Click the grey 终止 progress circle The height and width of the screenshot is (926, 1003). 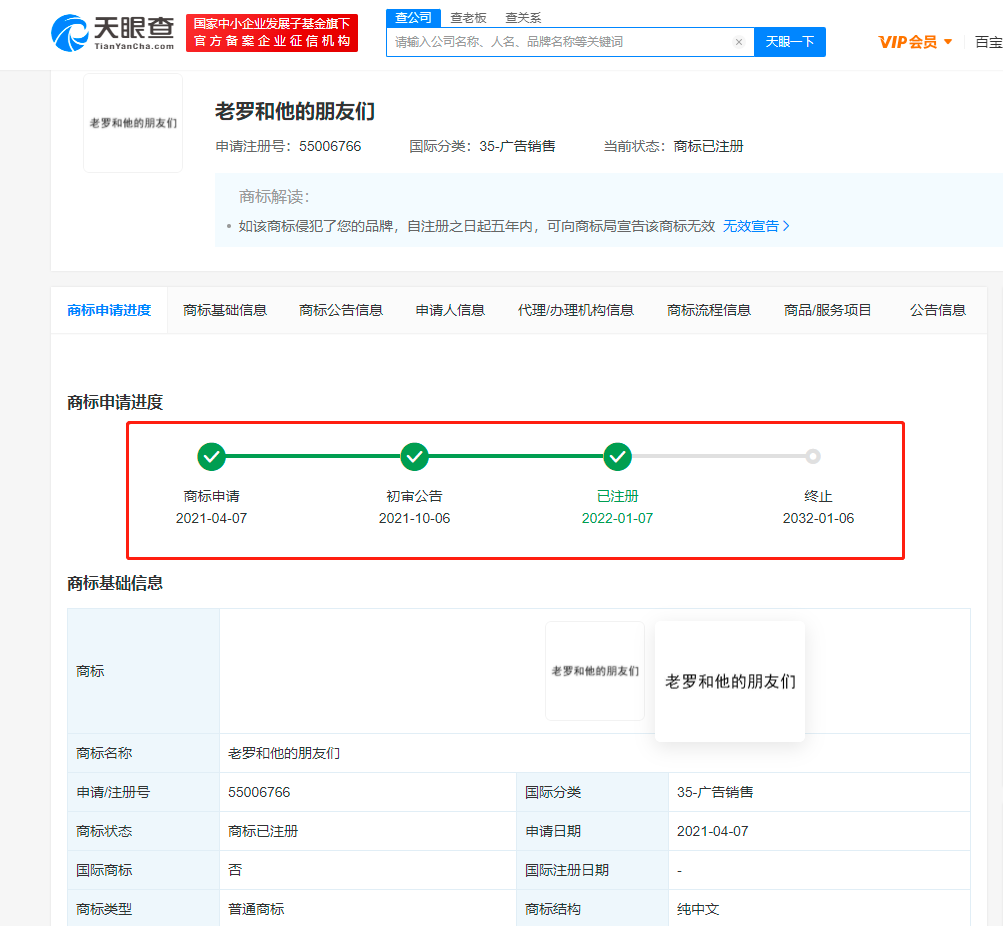(813, 457)
